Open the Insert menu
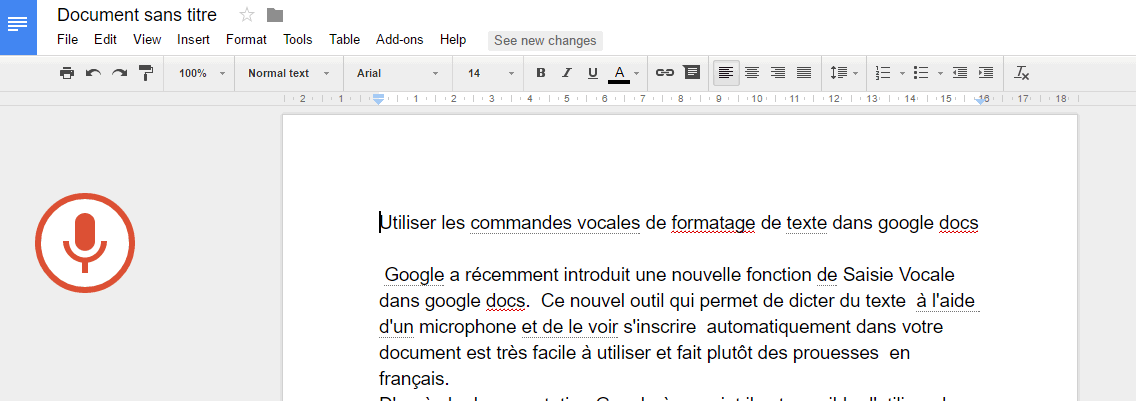Image resolution: width=1136 pixels, height=401 pixels. pos(193,40)
